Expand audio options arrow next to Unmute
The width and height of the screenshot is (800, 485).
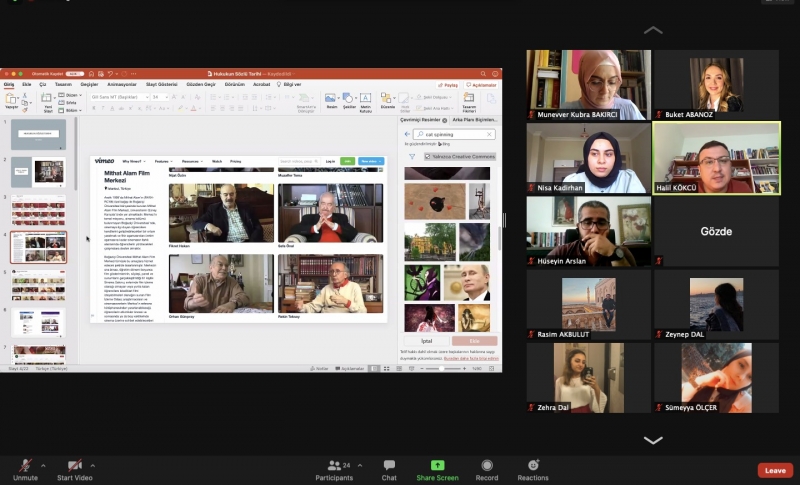pyautogui.click(x=45, y=463)
